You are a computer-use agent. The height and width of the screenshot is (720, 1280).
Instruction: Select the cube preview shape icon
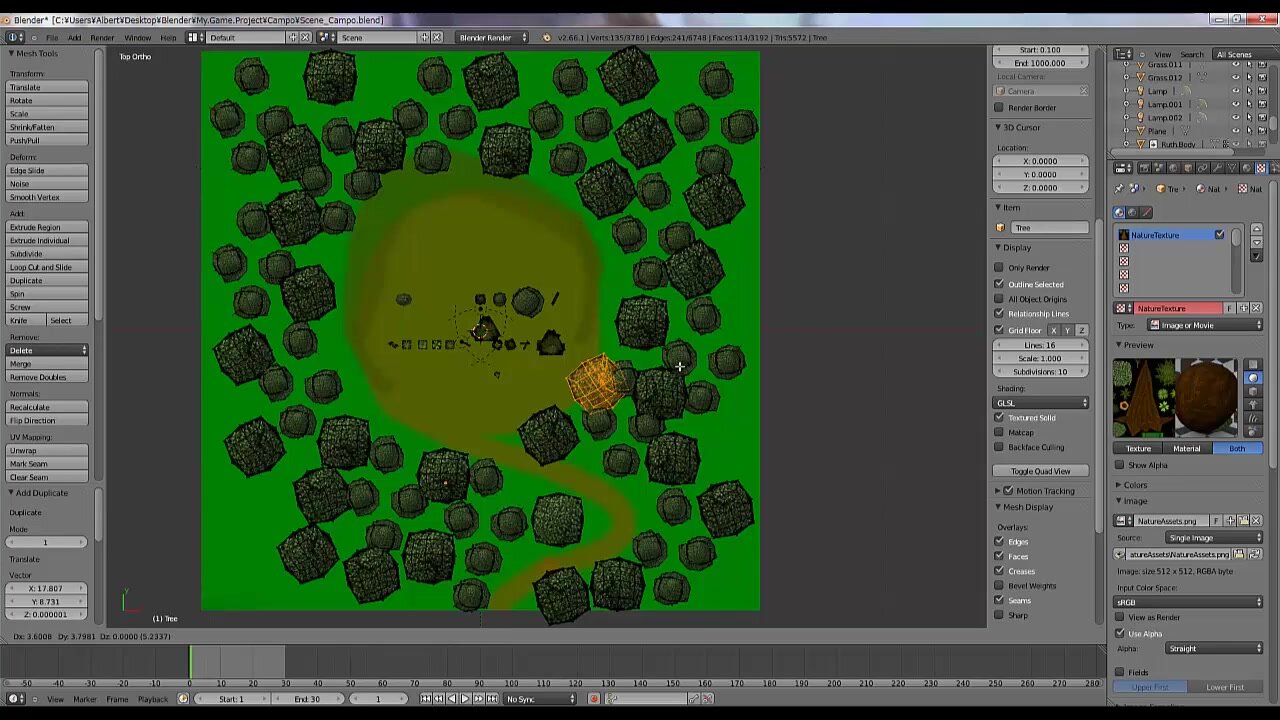tap(1253, 391)
